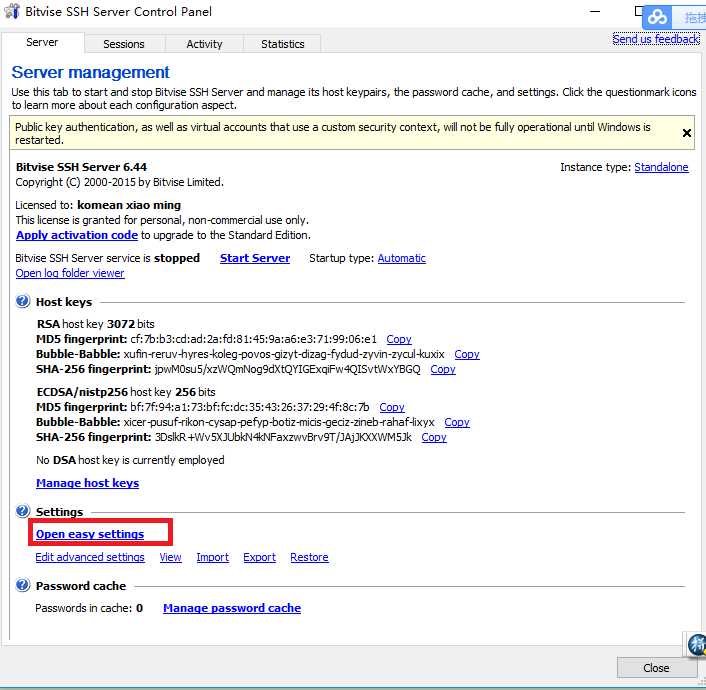Screen dimensions: 706x690
Task: Switch to the Sessions tab
Action: 124,44
